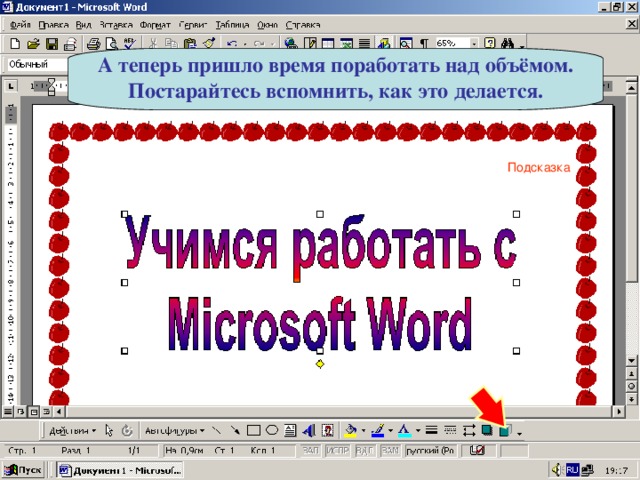Insert Clip Art picture

328,430
